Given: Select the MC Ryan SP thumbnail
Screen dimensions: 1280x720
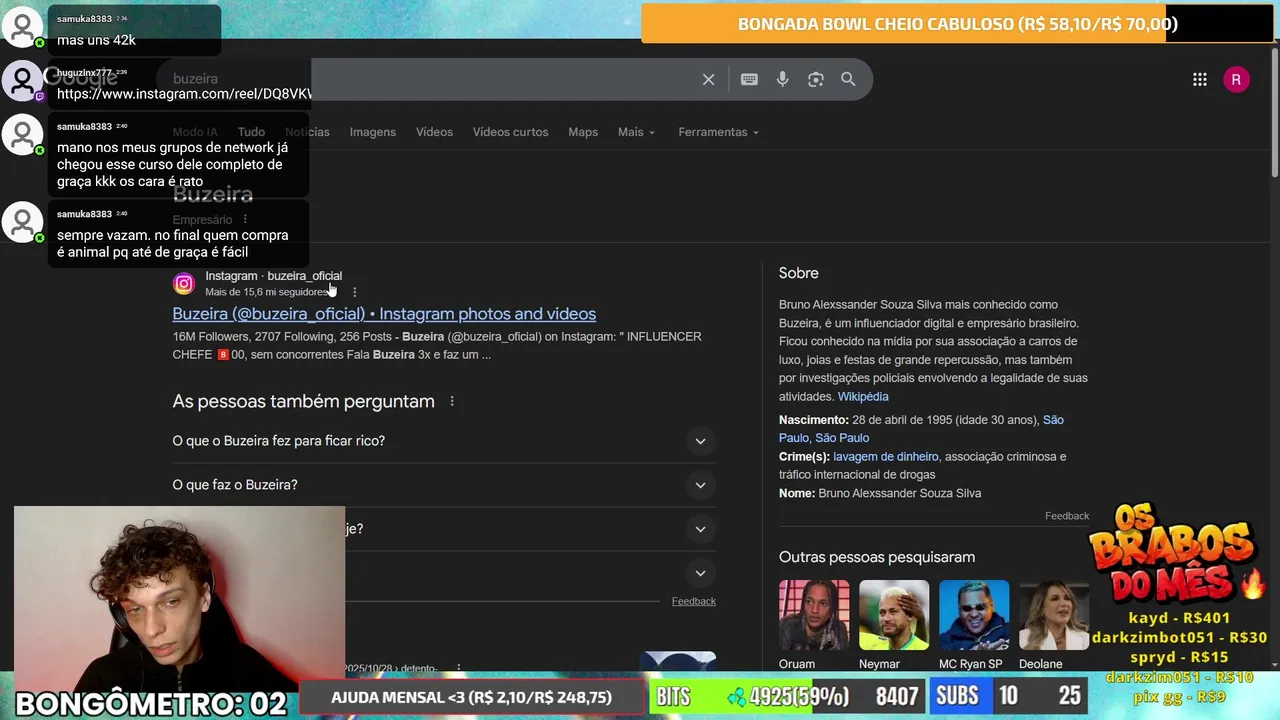Looking at the screenshot, I should (974, 615).
